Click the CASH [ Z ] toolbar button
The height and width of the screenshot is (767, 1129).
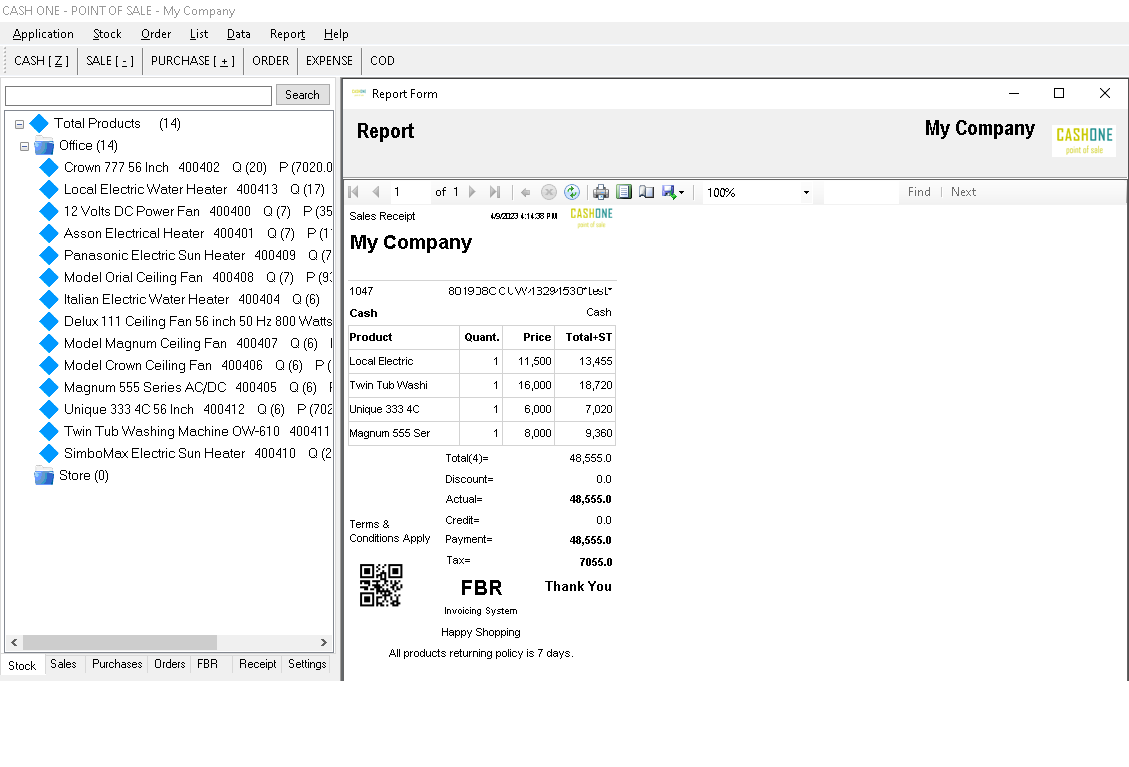(x=42, y=60)
